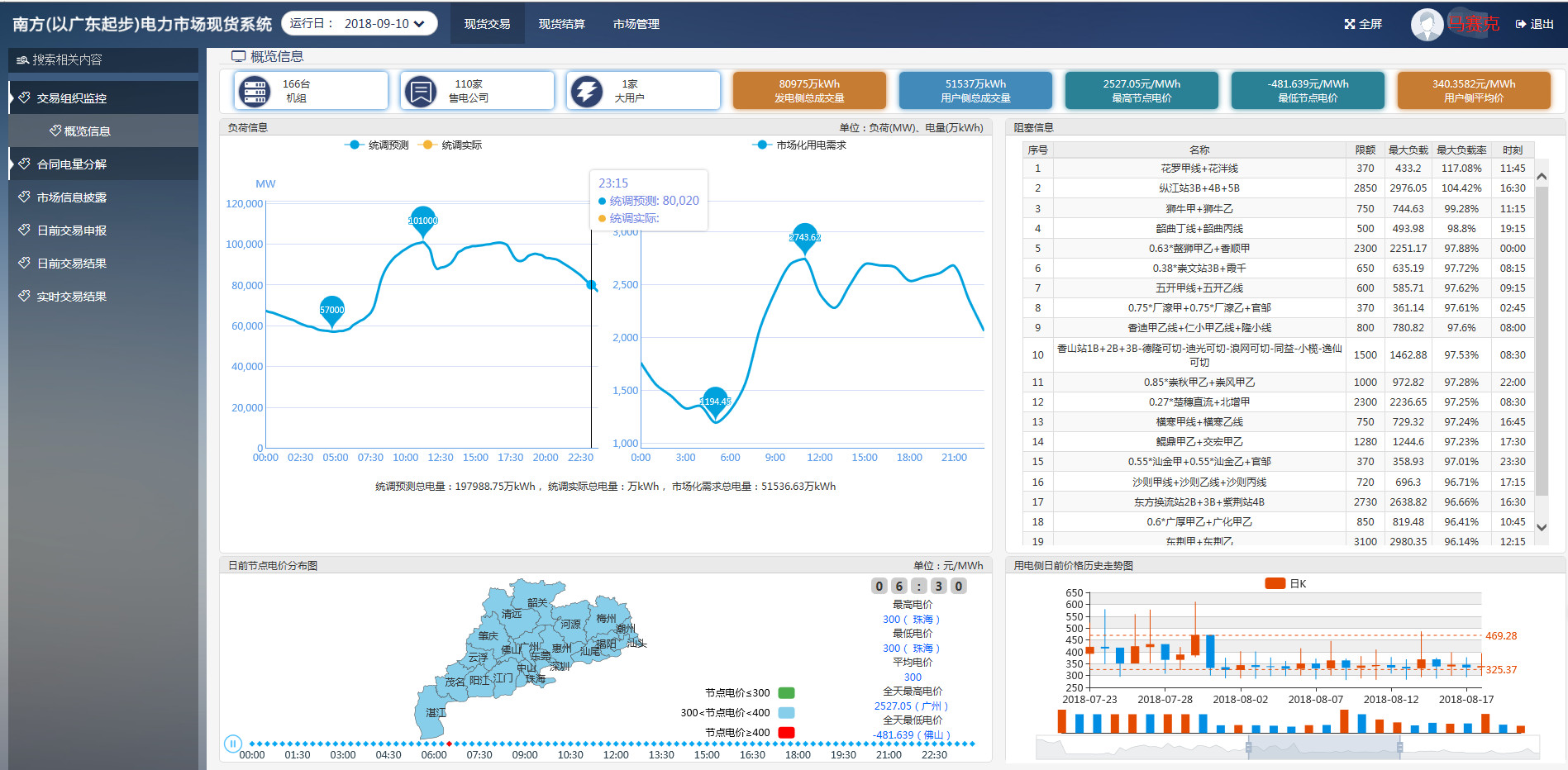Click the logout icon in header

(x=1521, y=24)
